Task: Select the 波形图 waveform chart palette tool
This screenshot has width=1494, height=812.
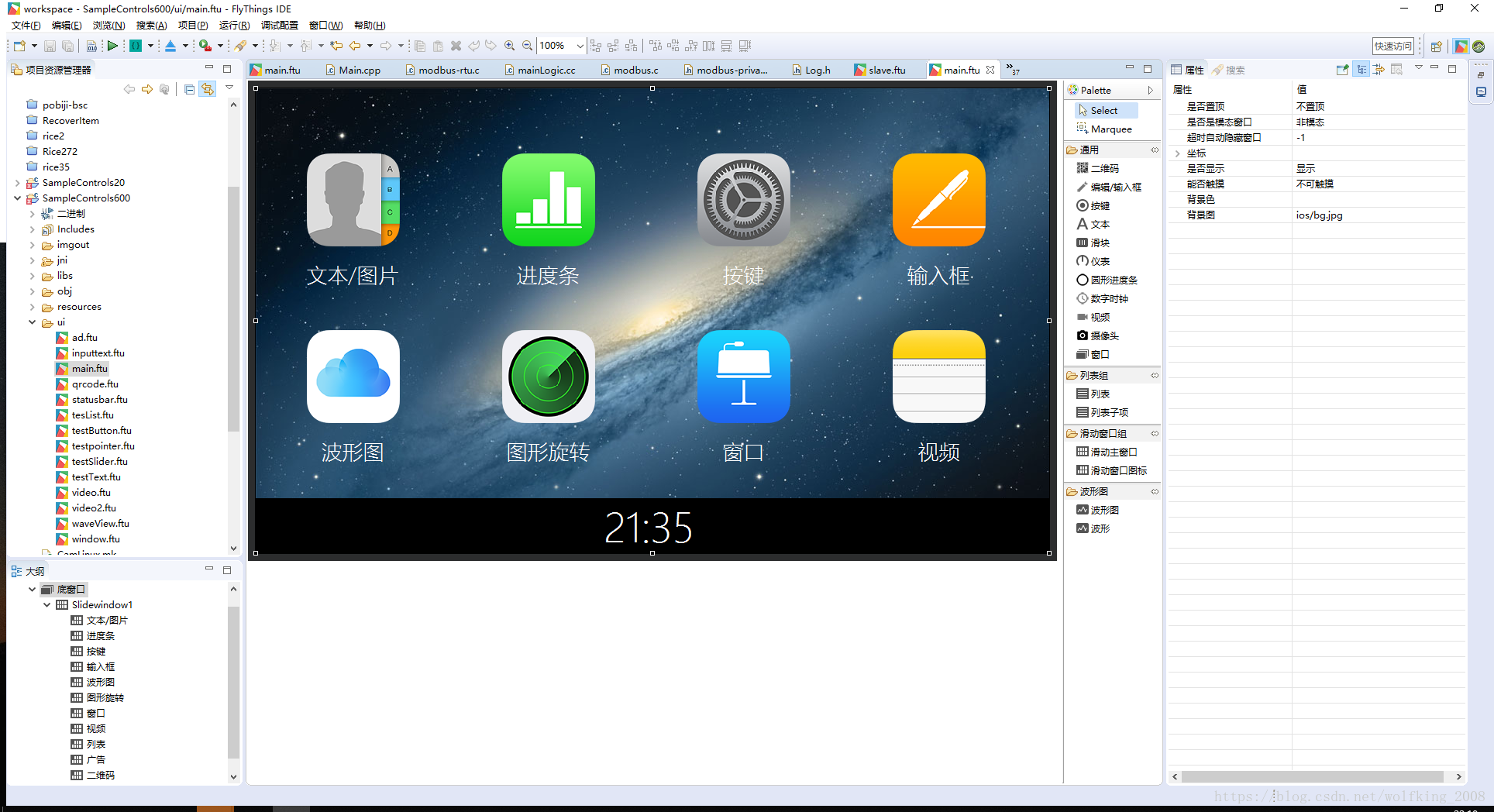Action: [1098, 510]
